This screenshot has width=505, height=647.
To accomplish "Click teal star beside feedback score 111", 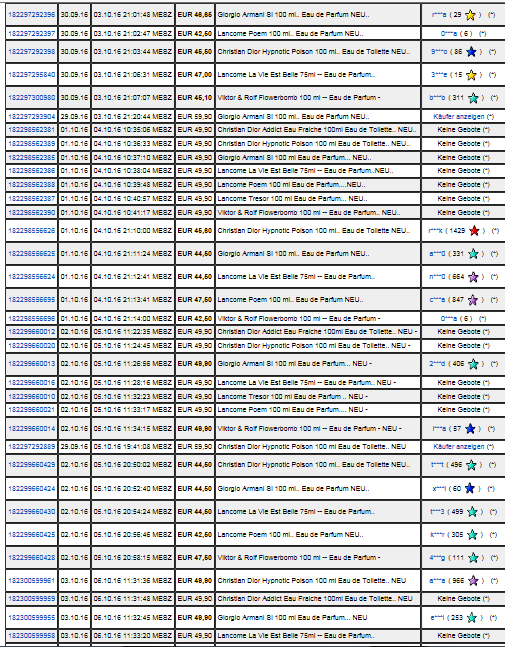I will click(x=473, y=558).
